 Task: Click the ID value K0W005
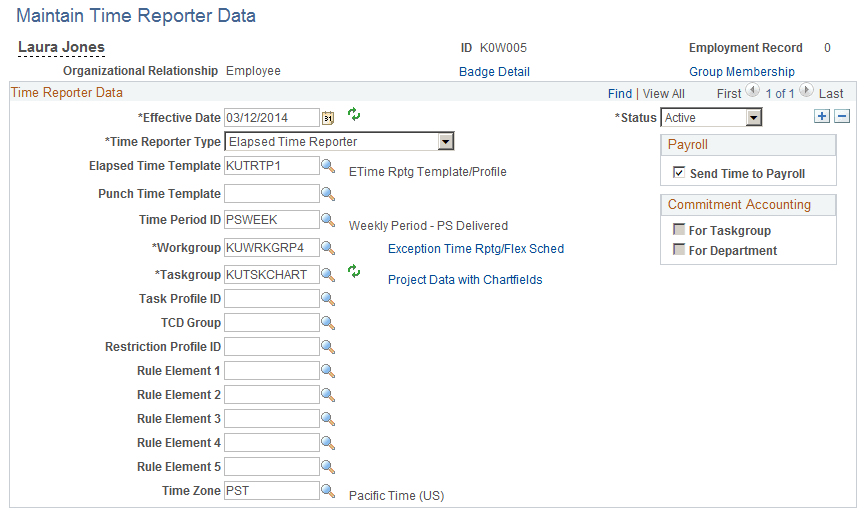(x=503, y=48)
